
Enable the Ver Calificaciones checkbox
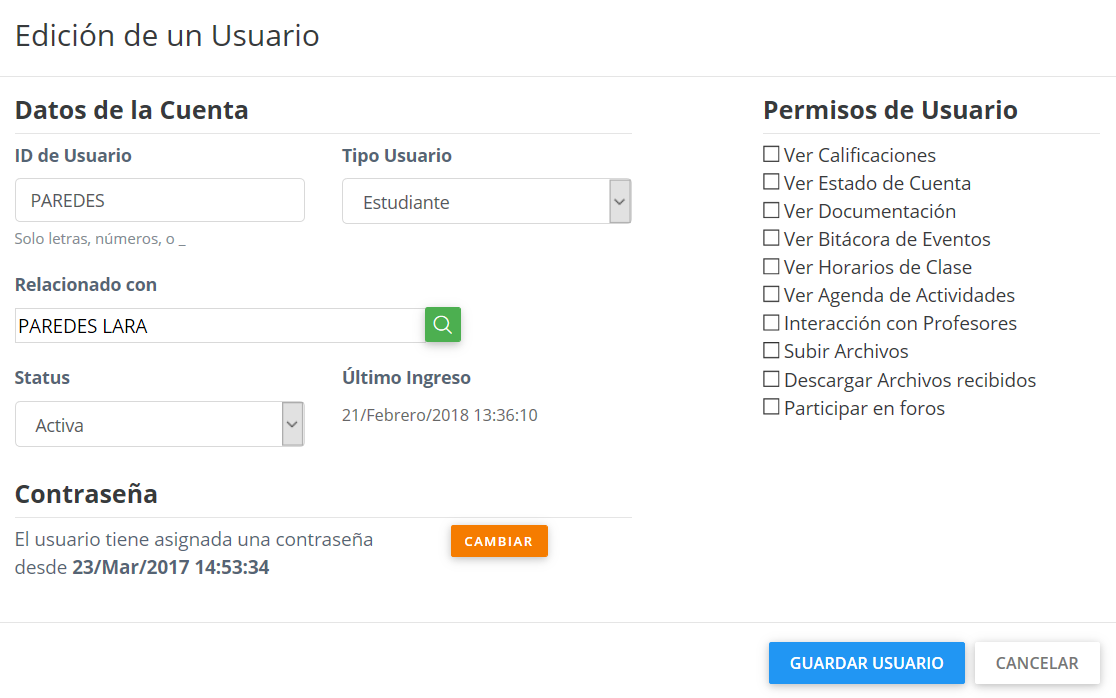click(x=771, y=155)
